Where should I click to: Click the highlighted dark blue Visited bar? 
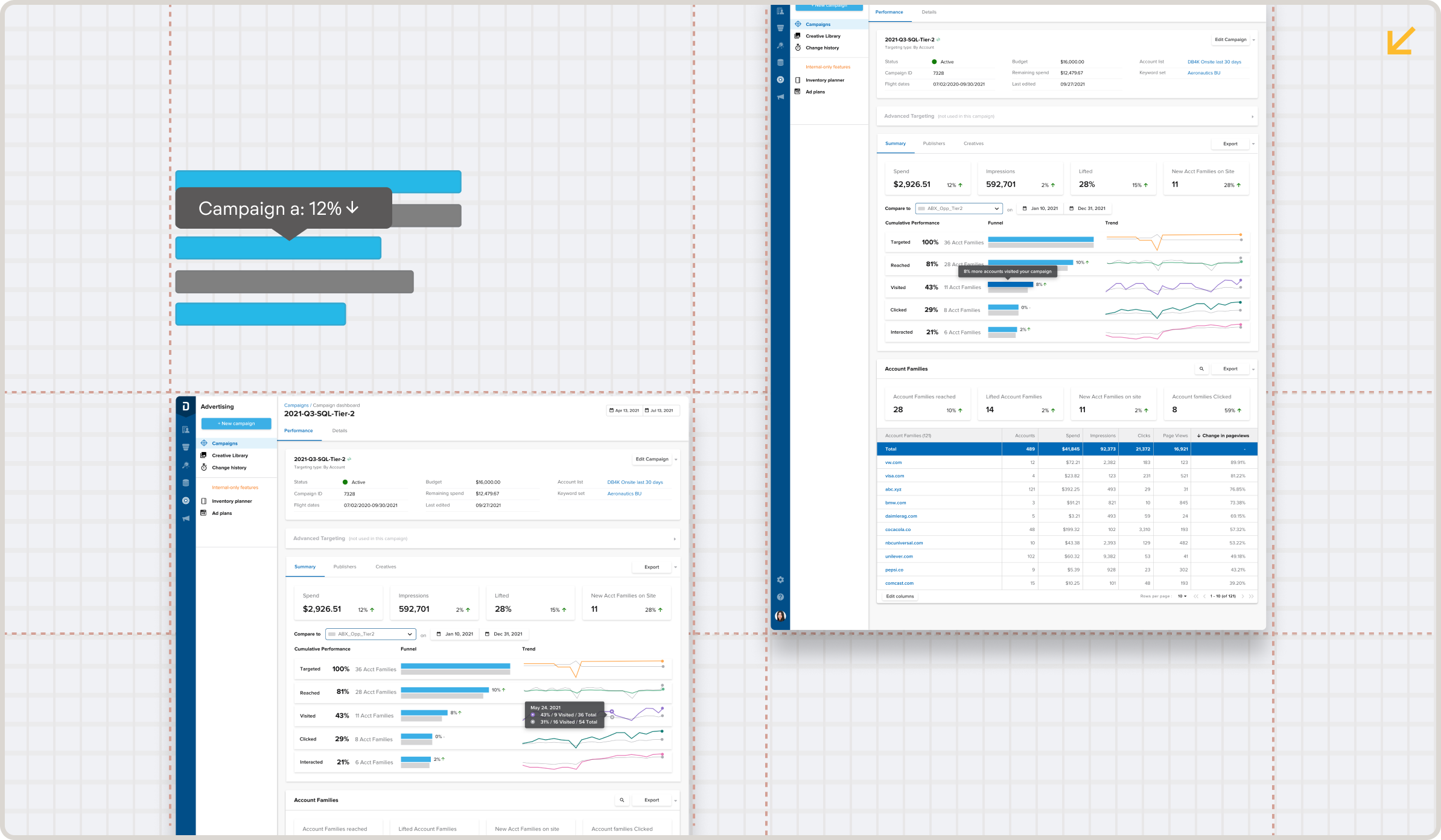[1010, 284]
